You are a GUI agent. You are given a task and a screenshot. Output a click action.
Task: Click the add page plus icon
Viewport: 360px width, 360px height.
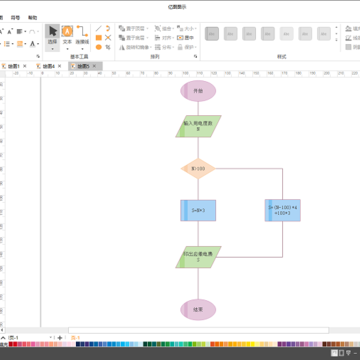coord(60,338)
